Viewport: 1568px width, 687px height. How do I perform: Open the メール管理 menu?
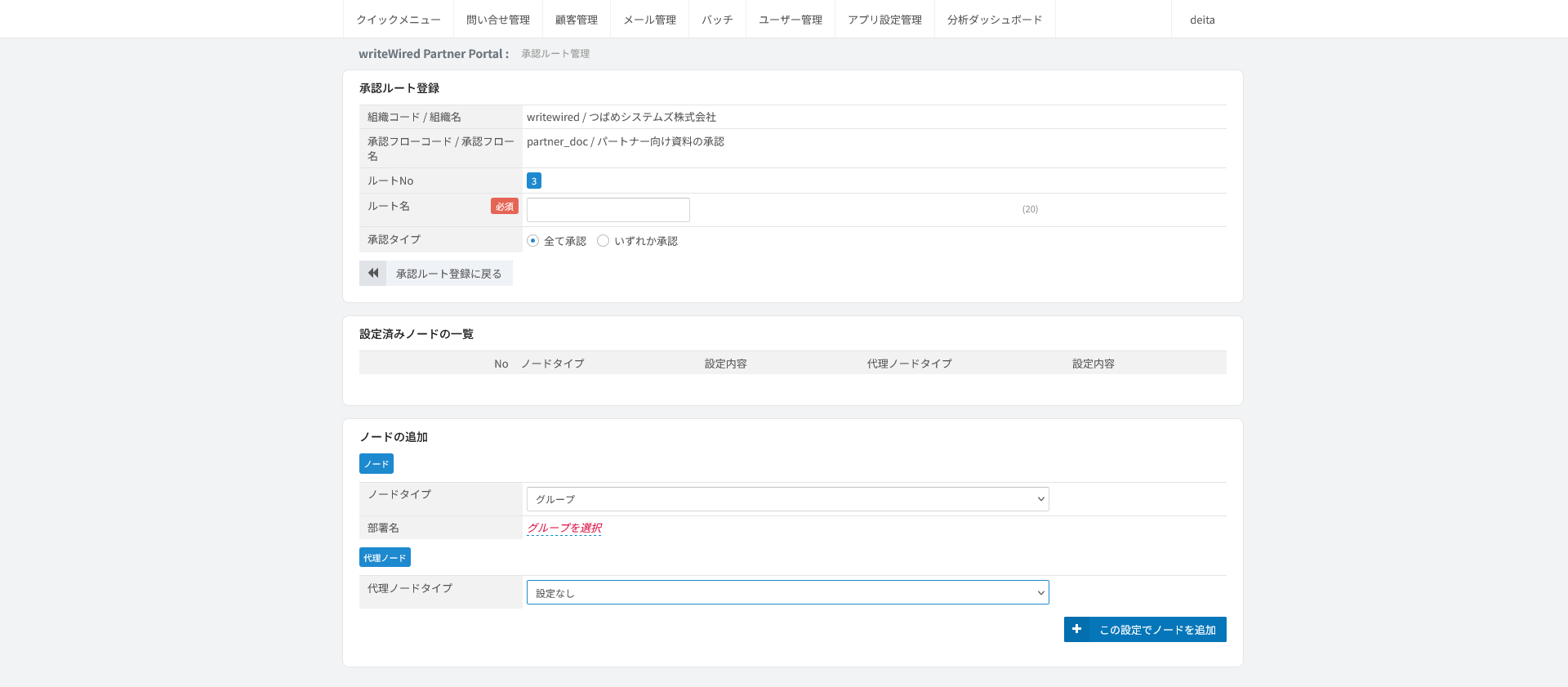650,20
